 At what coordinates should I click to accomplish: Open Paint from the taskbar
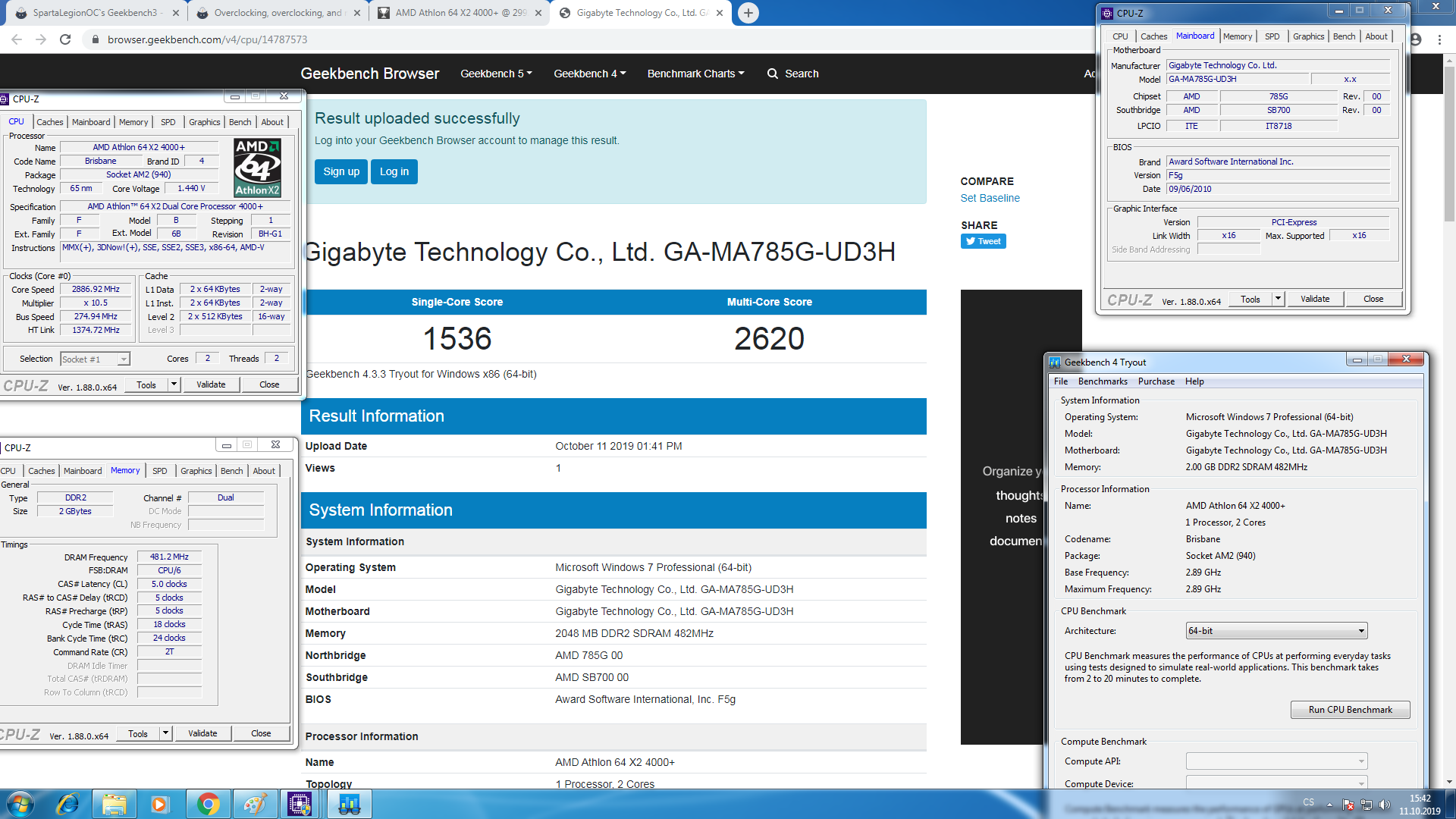coord(255,804)
